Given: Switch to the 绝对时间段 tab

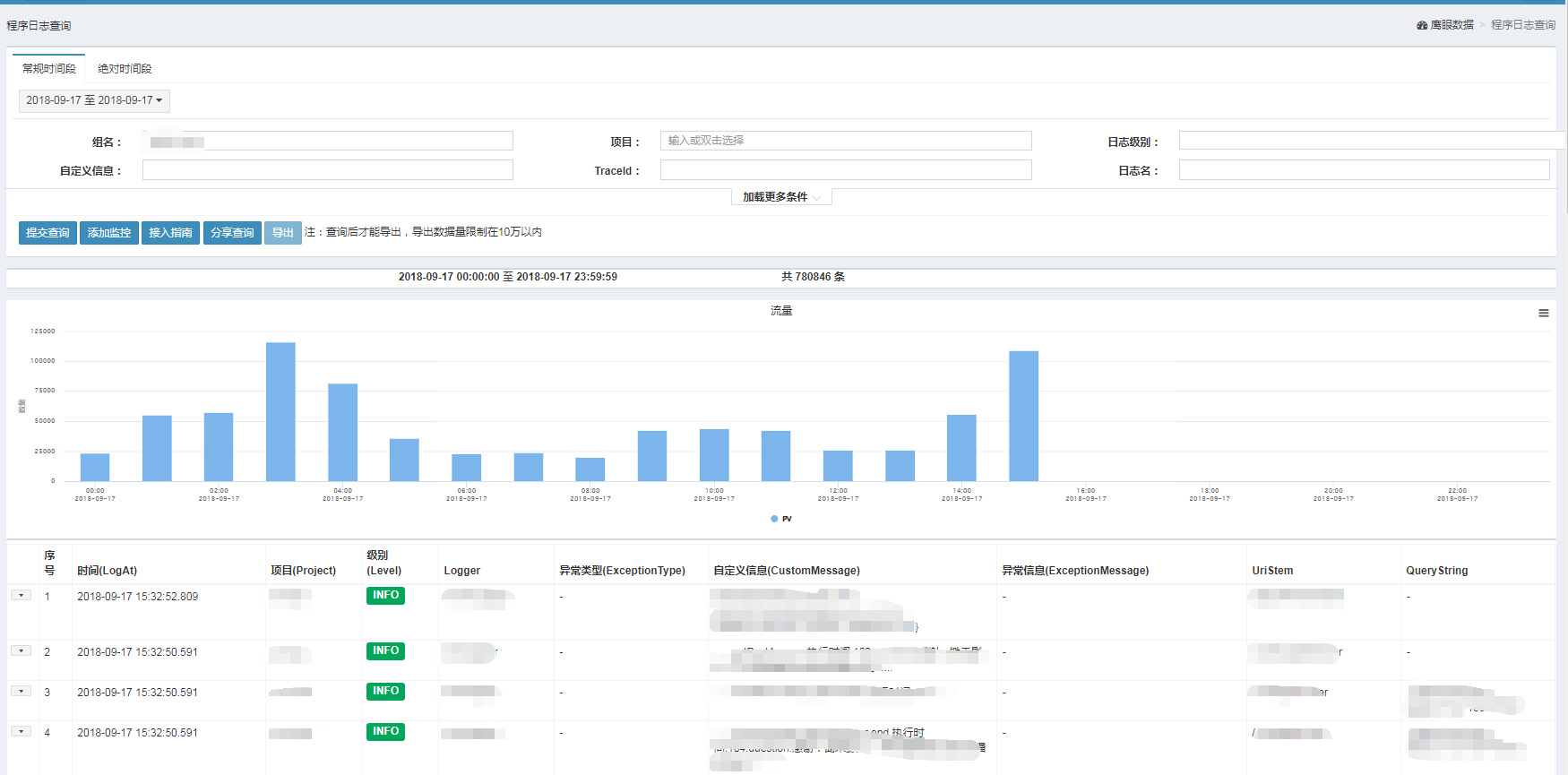Looking at the screenshot, I should (x=125, y=69).
